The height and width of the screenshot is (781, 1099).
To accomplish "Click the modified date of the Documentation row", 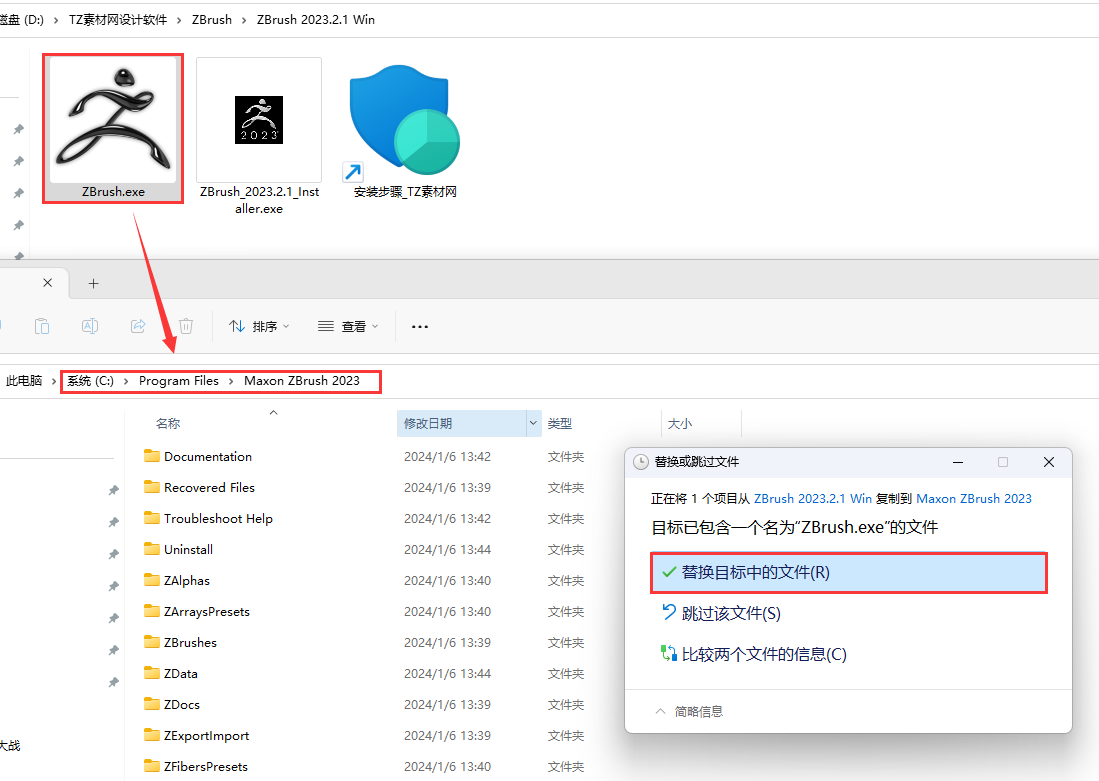I will [447, 456].
